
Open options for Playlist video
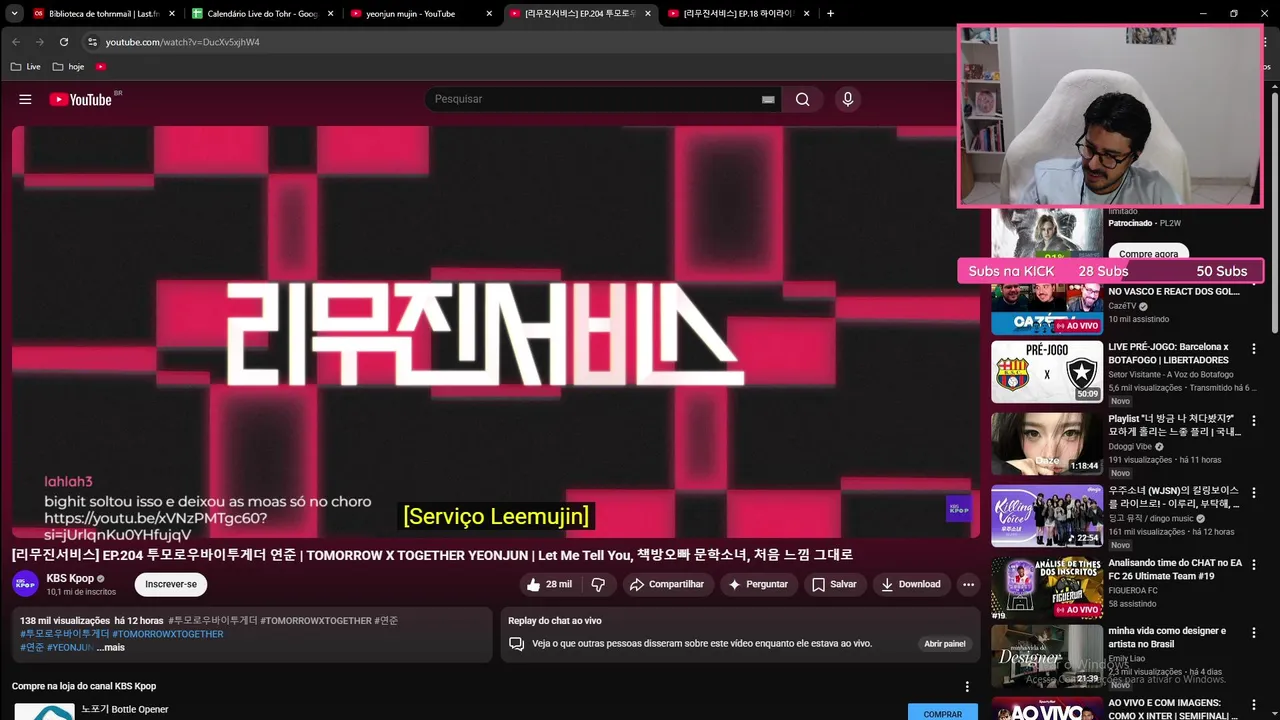(1253, 421)
